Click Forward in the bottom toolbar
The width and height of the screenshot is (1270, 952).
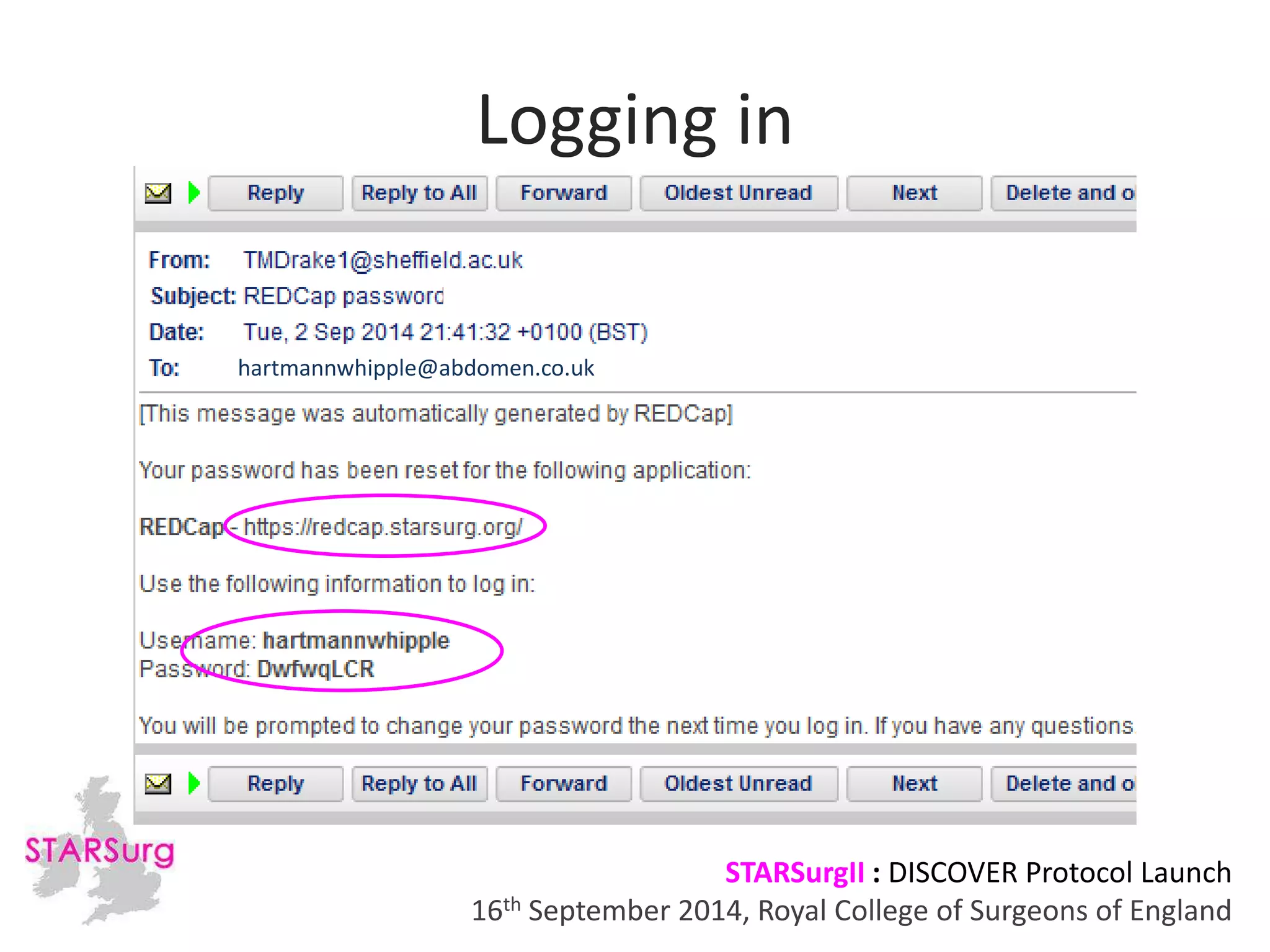[x=564, y=784]
